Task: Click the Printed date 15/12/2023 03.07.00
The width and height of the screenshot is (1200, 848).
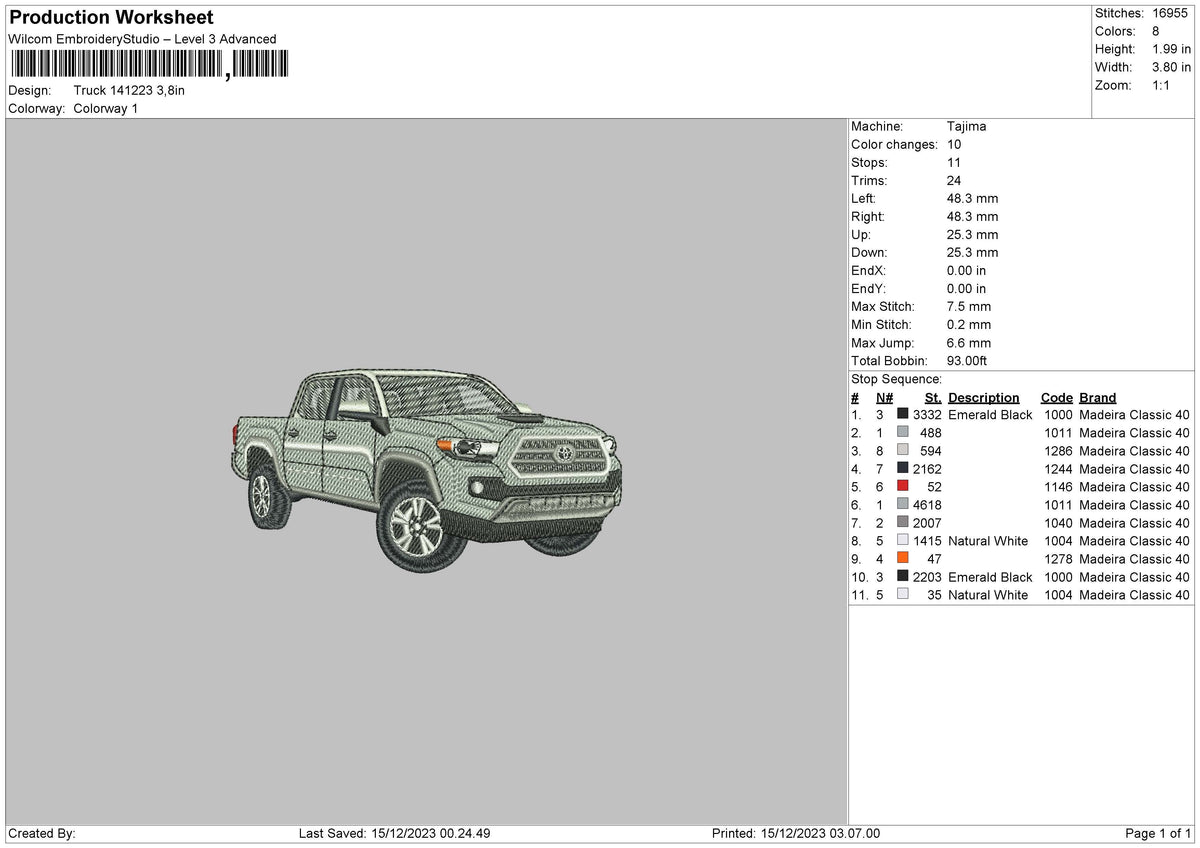Action: (x=819, y=833)
